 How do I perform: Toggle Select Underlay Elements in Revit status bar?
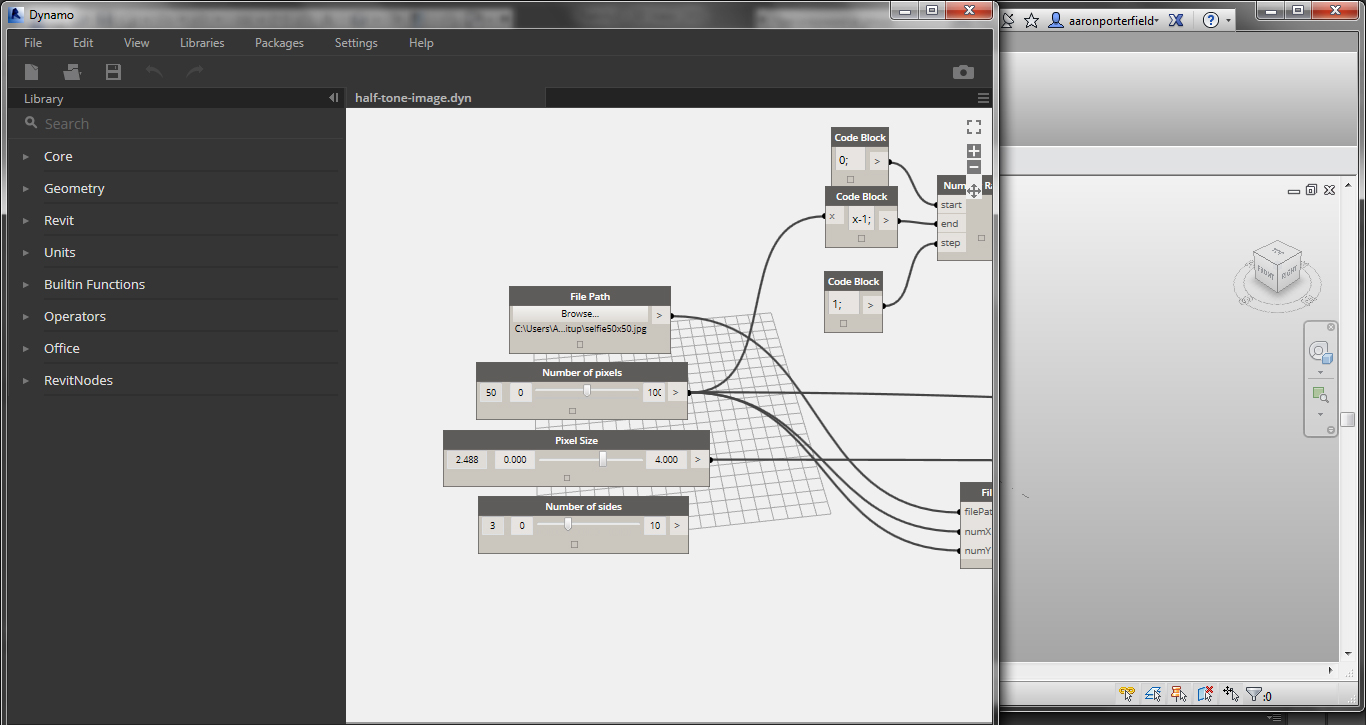pyautogui.click(x=1153, y=693)
